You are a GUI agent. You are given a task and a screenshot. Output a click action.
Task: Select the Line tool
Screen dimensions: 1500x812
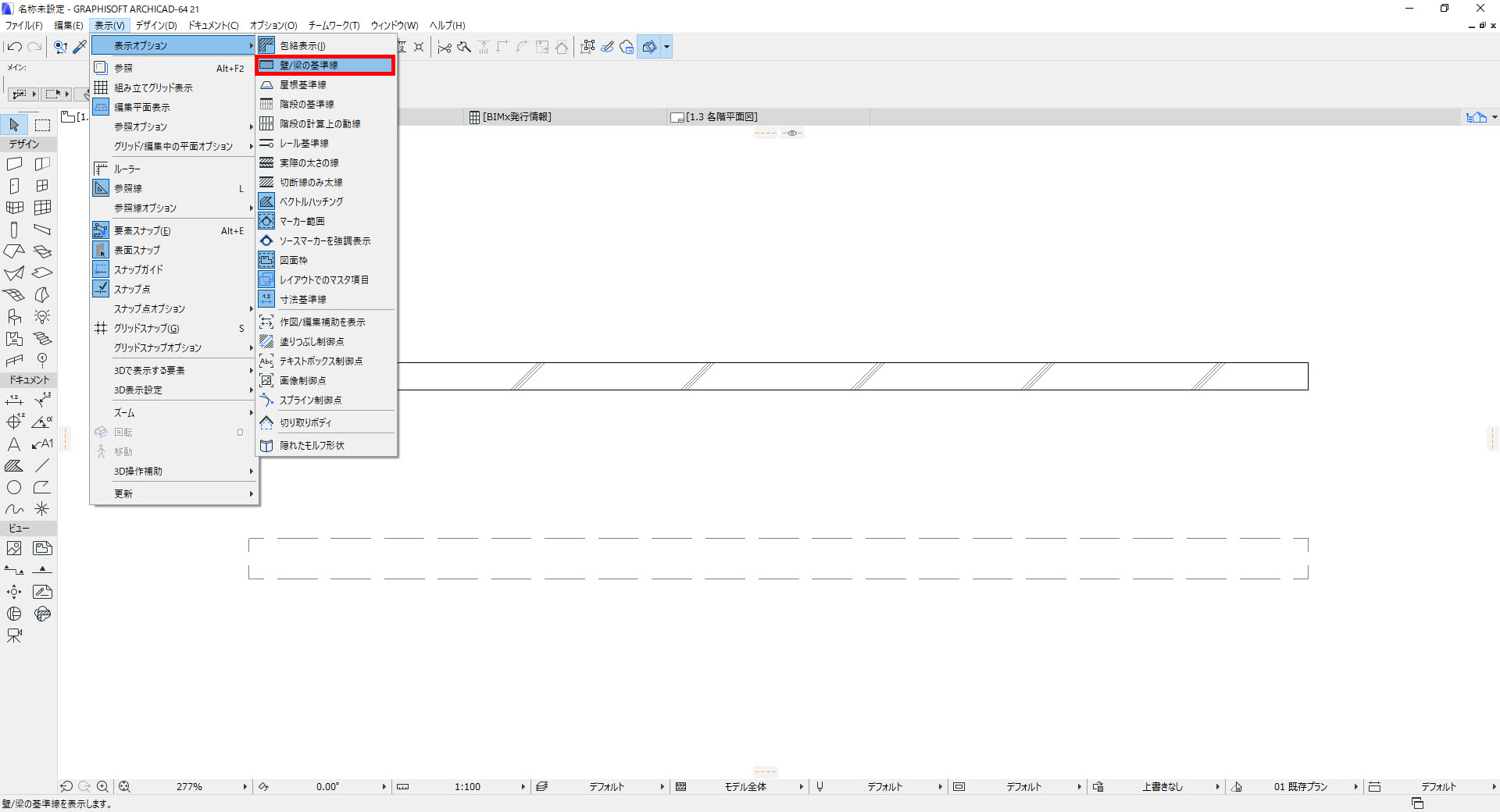coord(42,465)
